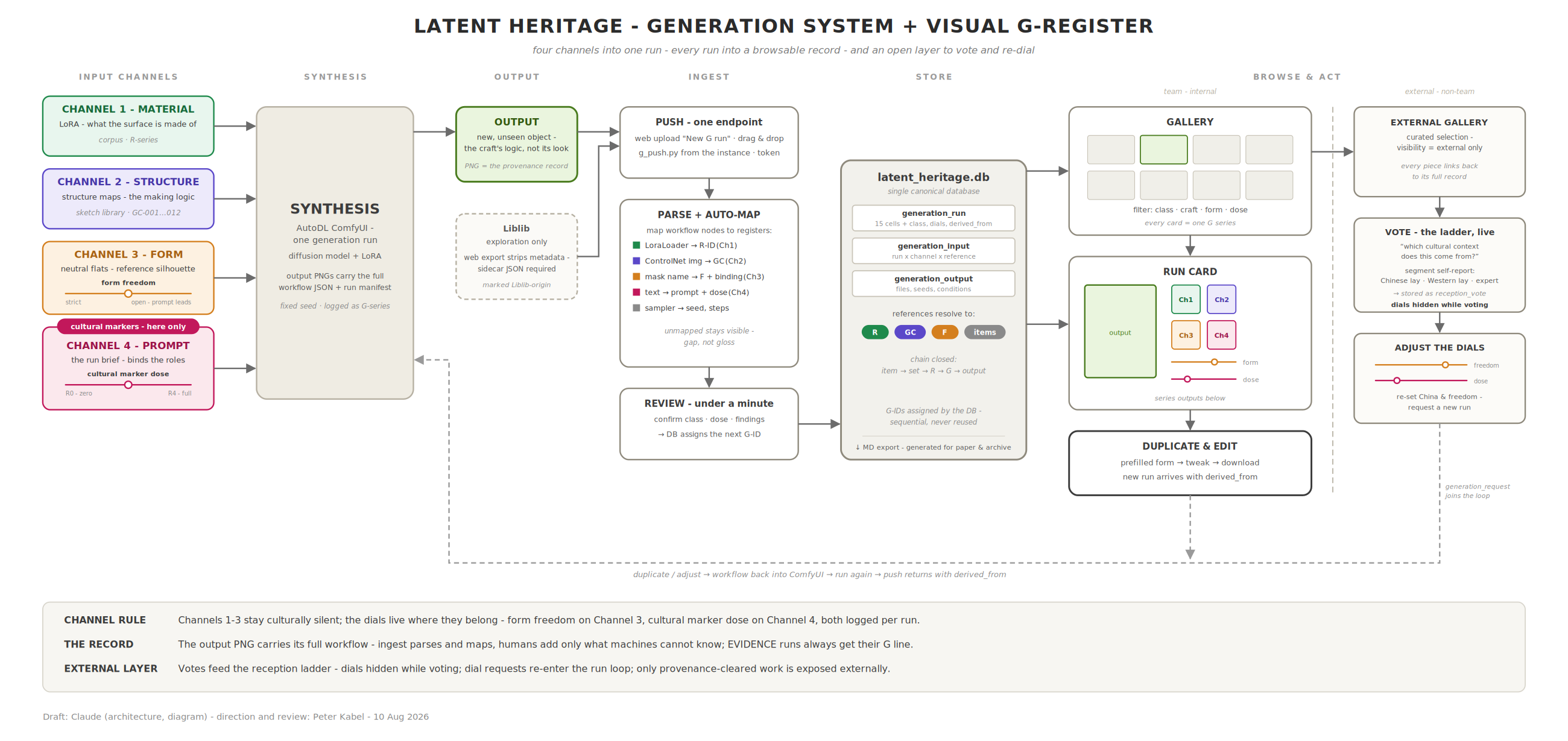This screenshot has height=741, width=1568.
Task: Click the 'STORE' column header
Action: (x=934, y=77)
